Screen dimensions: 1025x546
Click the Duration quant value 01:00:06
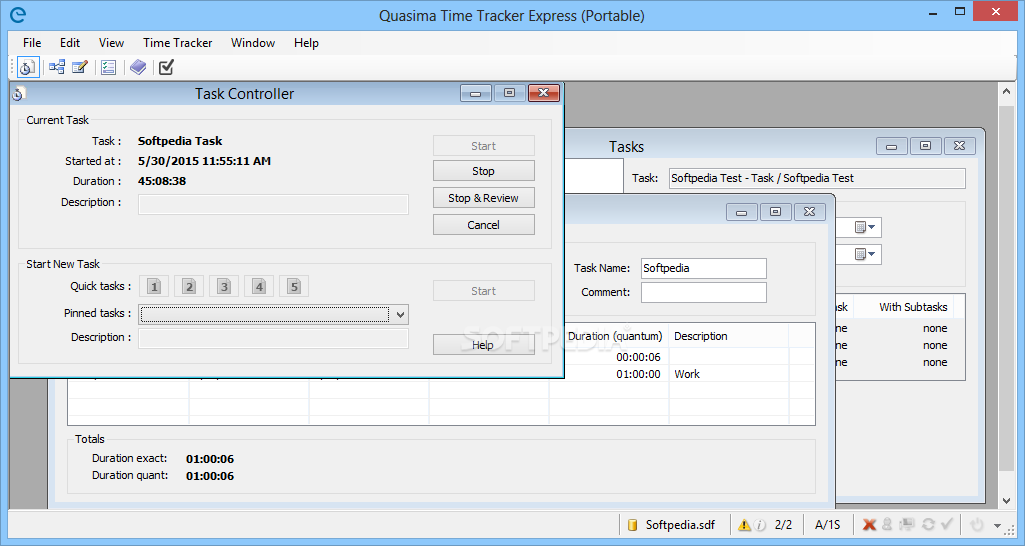click(x=210, y=476)
